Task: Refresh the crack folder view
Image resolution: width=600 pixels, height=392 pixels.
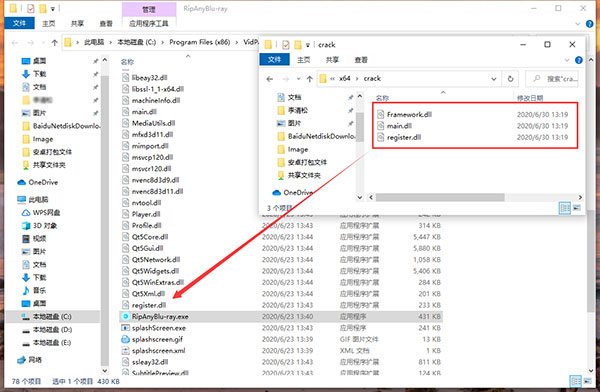Action: click(510, 79)
